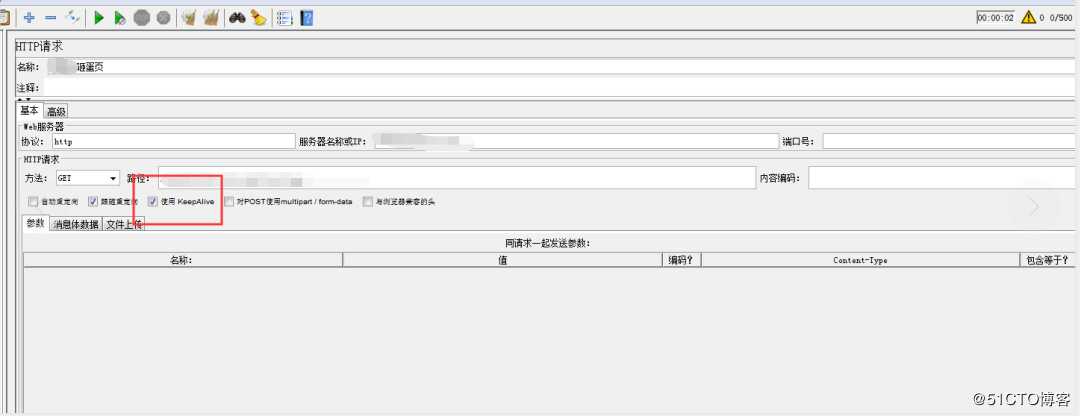This screenshot has width=1080, height=416.
Task: Click the Content-Type column header
Action: click(x=860, y=260)
